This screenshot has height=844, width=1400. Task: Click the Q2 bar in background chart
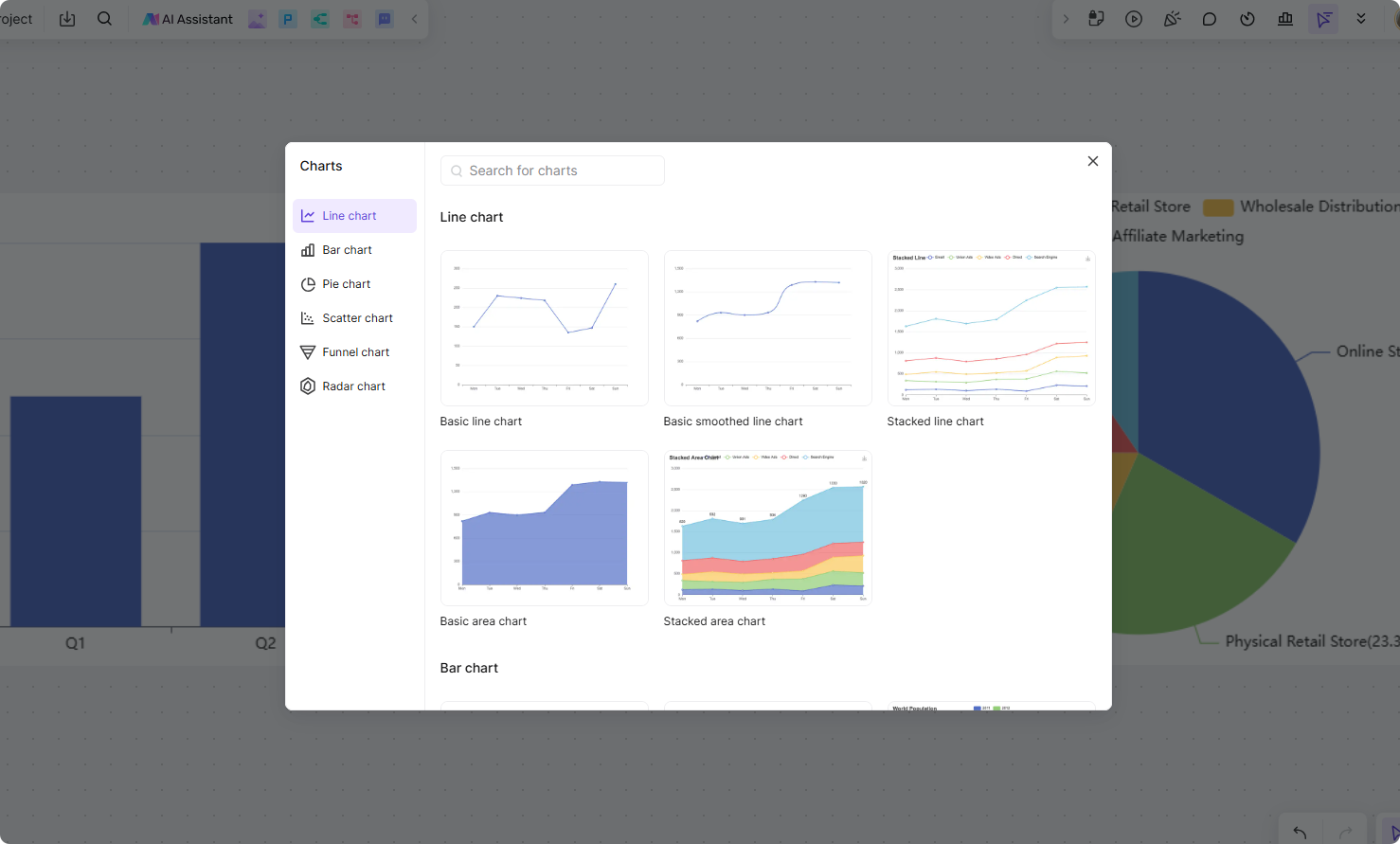[242, 435]
